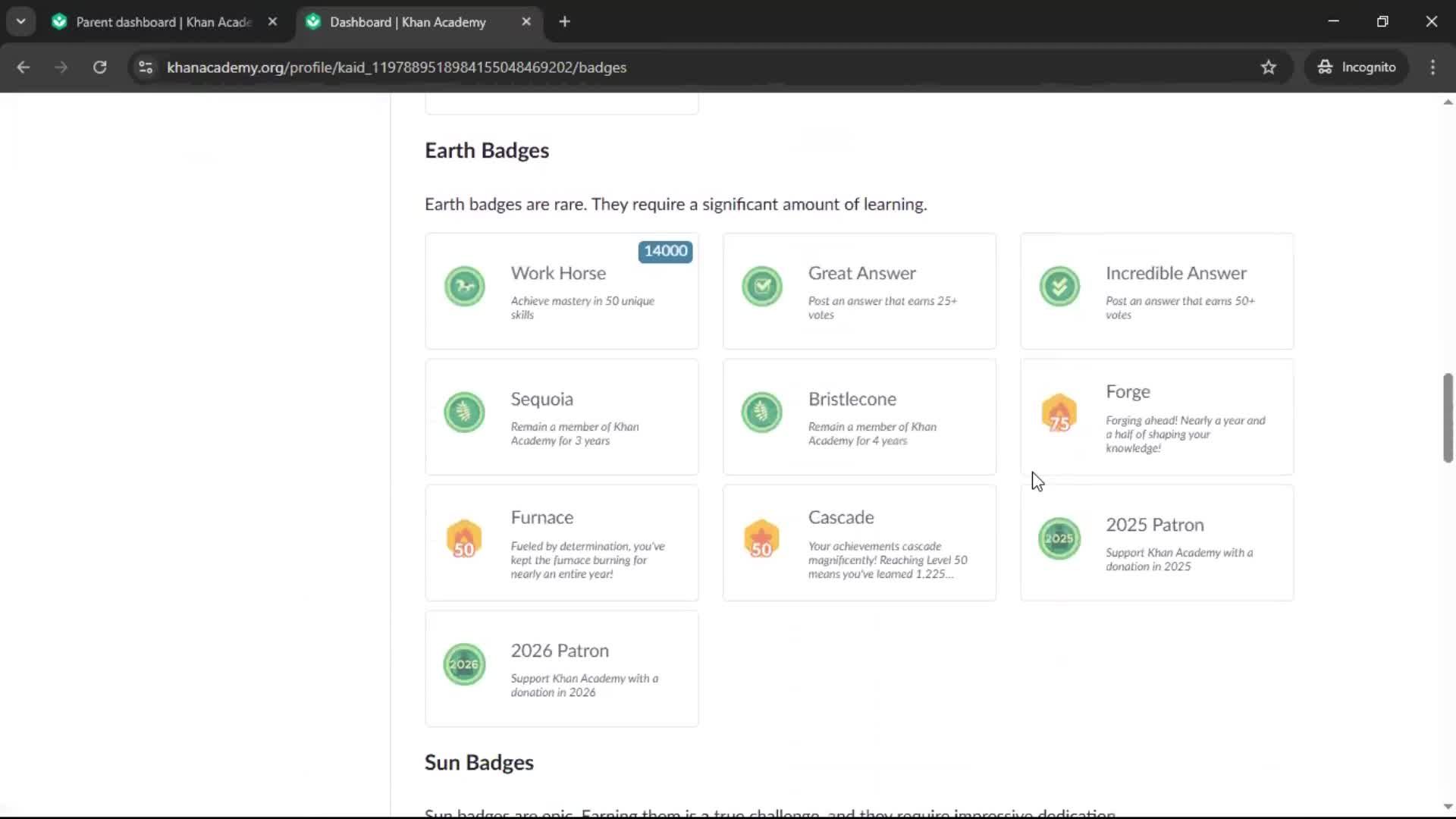The height and width of the screenshot is (819, 1456).
Task: View site information icon in address bar
Action: [146, 67]
